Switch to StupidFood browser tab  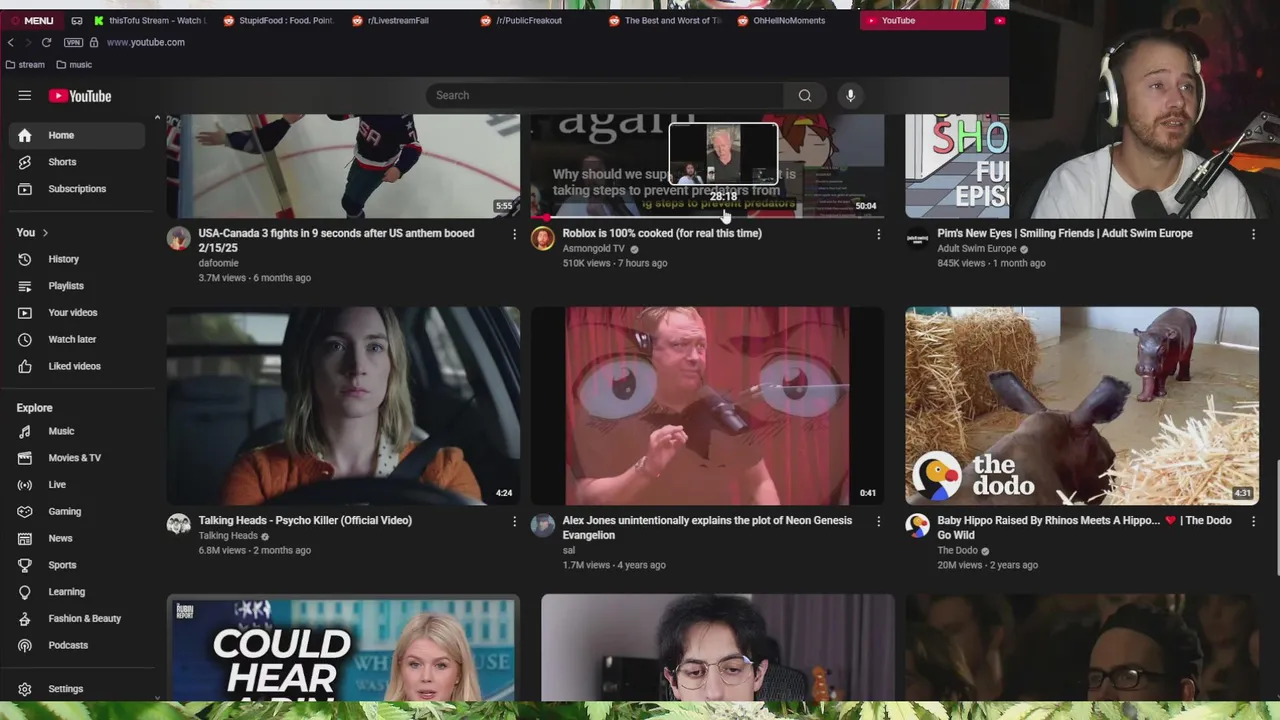pos(280,20)
